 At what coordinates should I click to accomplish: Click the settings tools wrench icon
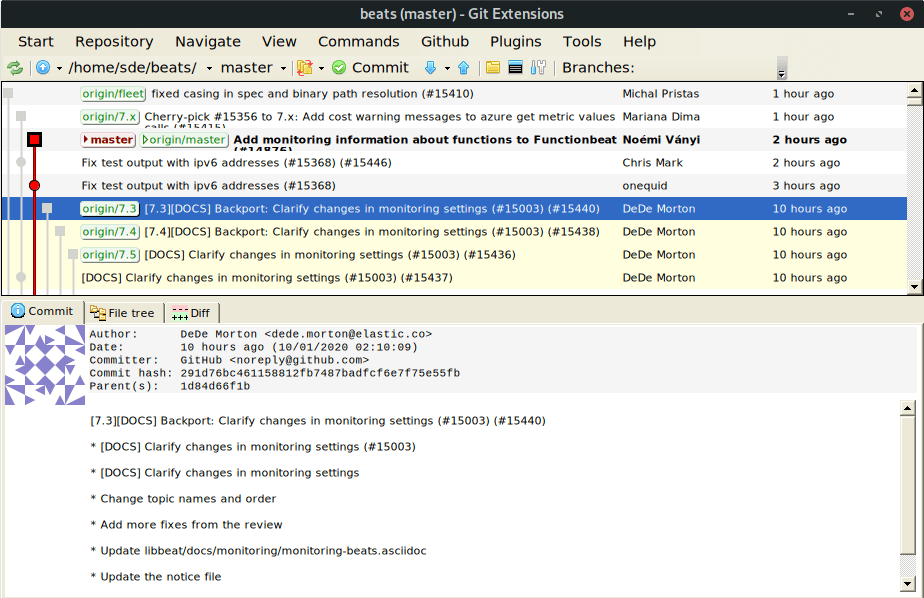538,67
